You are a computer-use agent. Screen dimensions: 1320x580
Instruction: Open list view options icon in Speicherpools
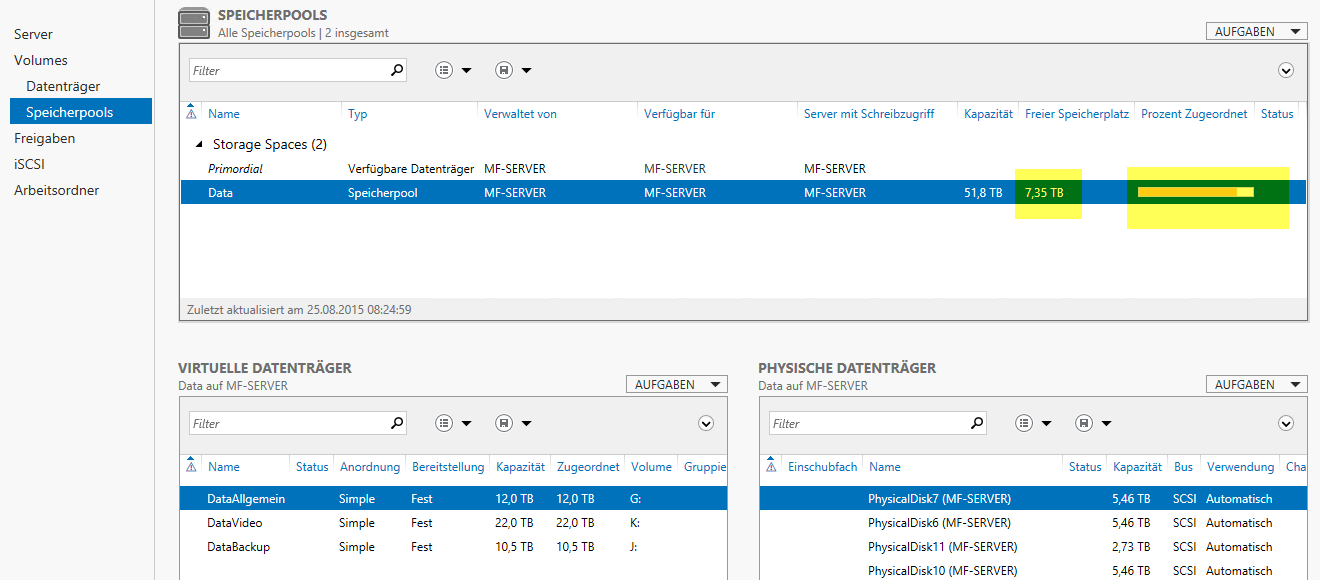[x=444, y=70]
